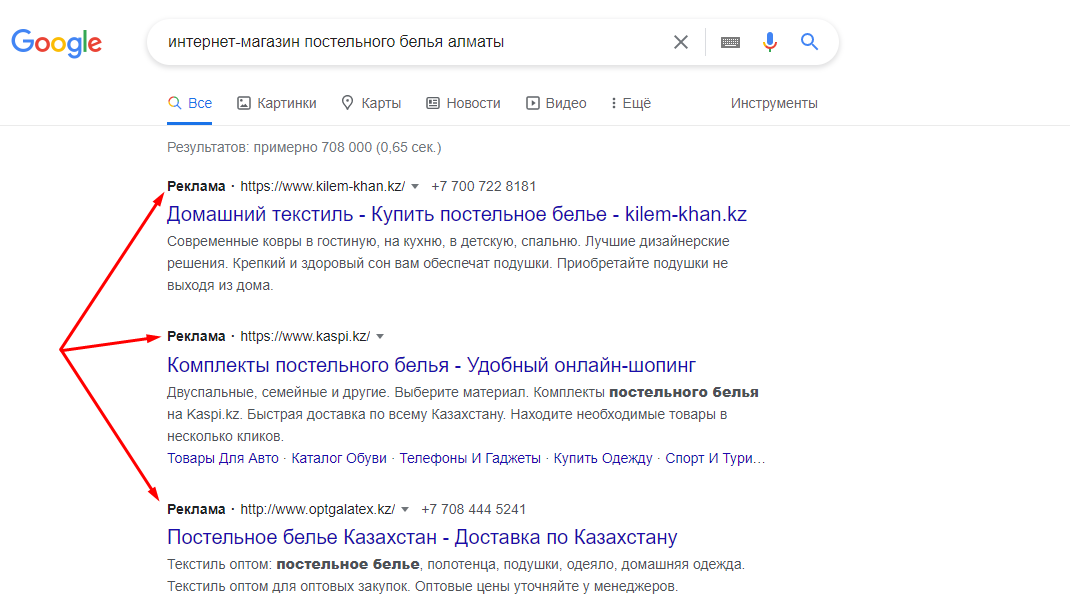Expand dropdown arrow next to kaspi.kz URL
This screenshot has height=614, width=1070.
coord(380,336)
